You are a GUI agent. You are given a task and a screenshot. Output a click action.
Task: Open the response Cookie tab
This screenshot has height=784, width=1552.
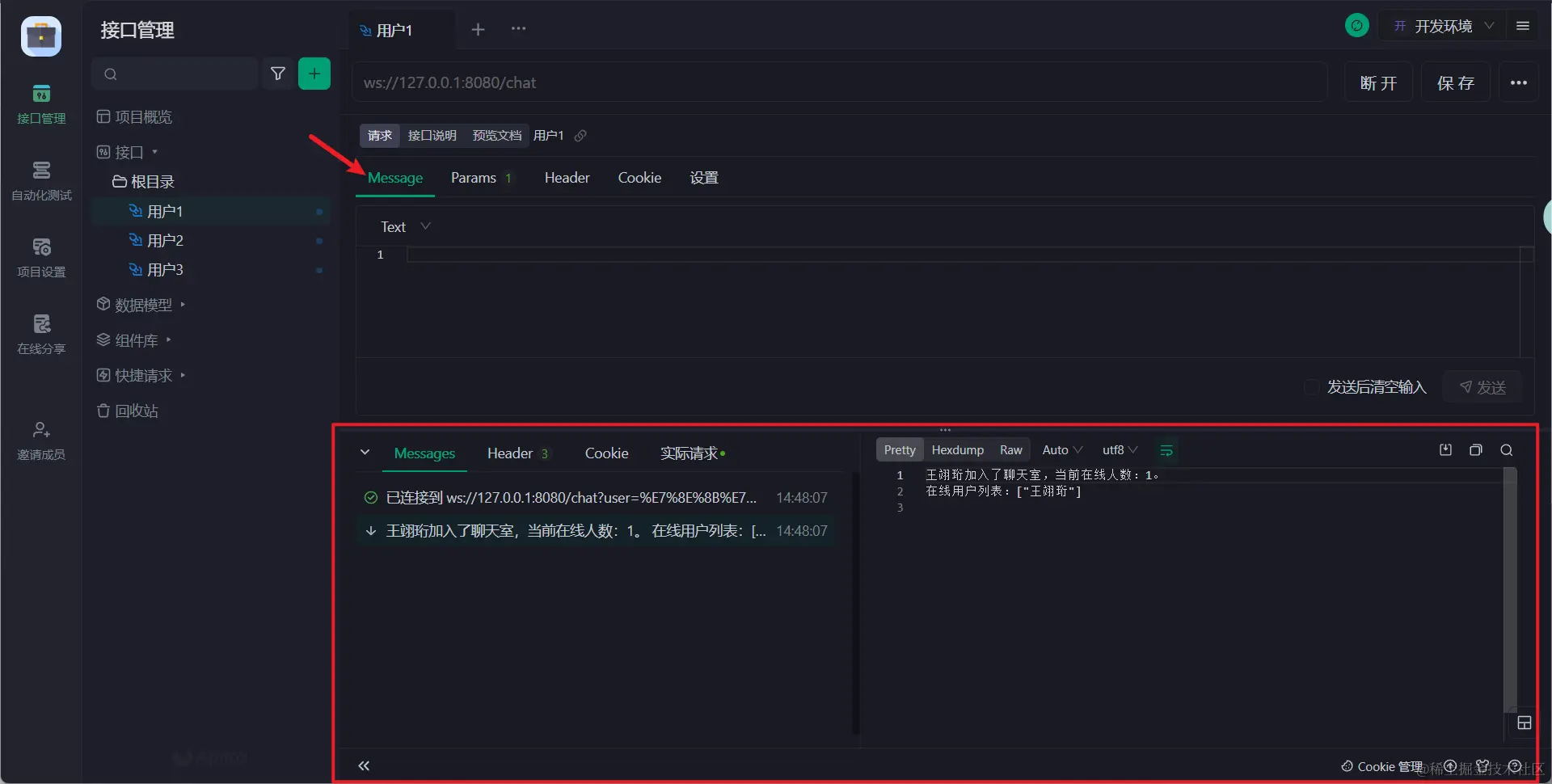pyautogui.click(x=606, y=453)
